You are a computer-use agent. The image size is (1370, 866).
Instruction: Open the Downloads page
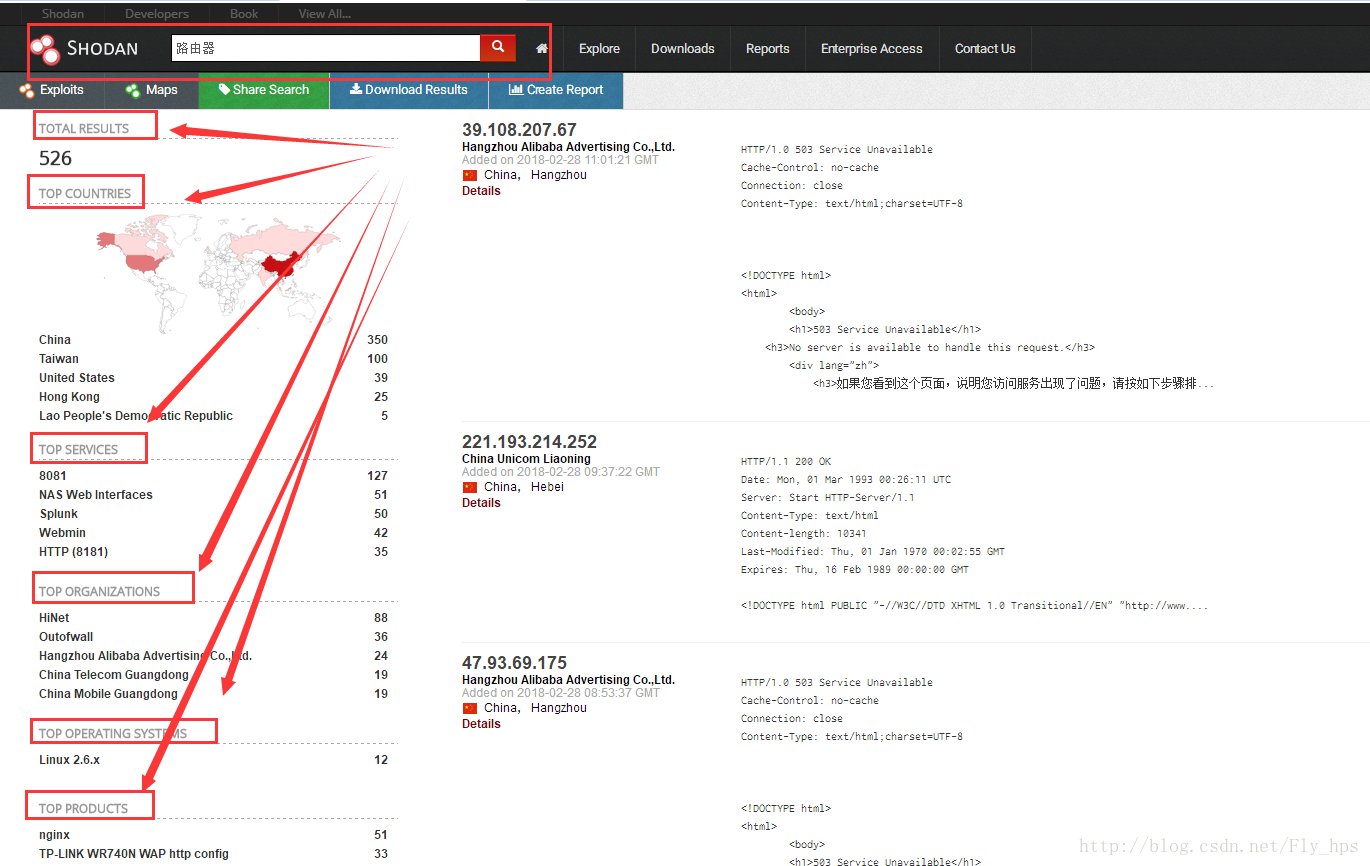click(683, 48)
